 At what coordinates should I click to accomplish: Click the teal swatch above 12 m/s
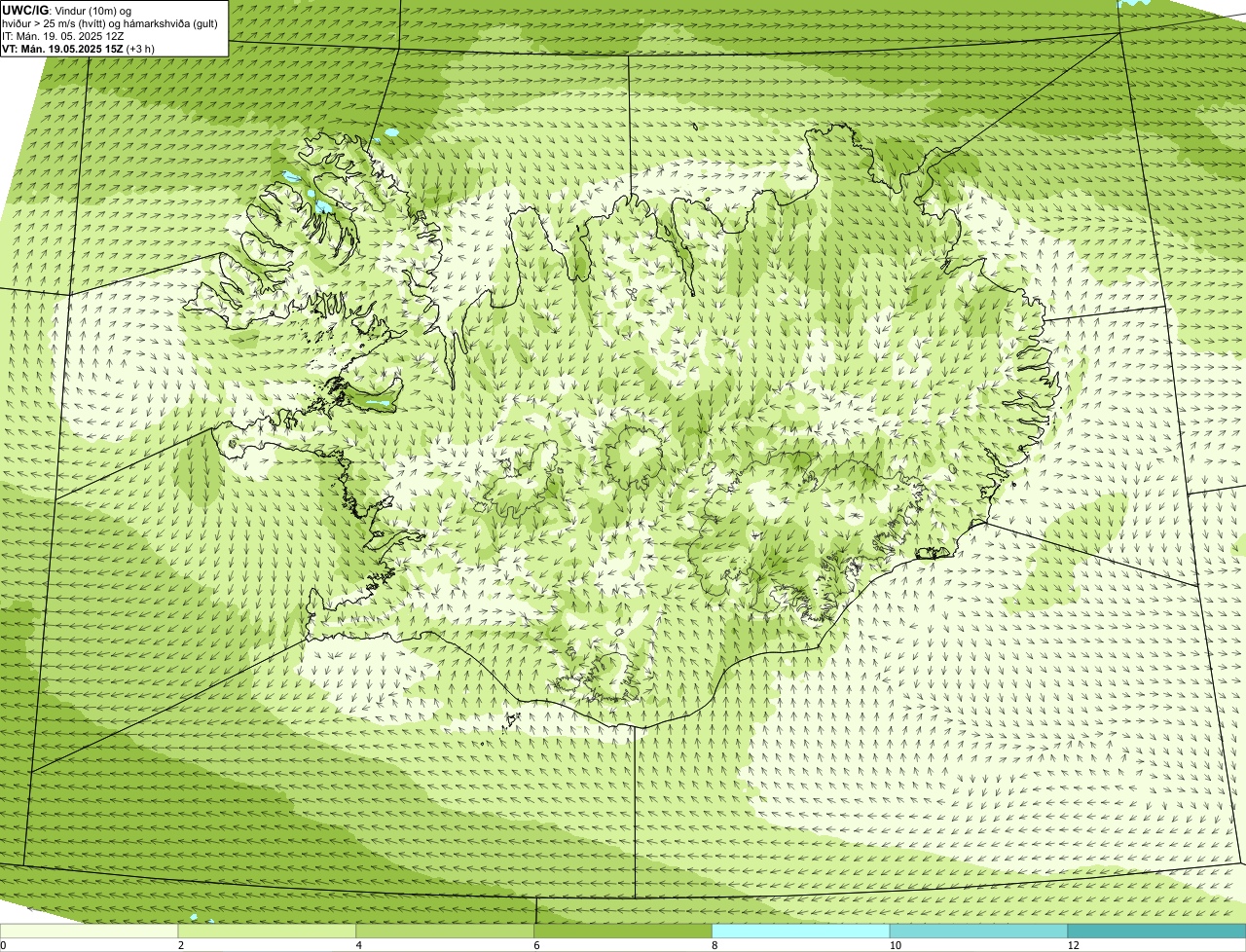(x=1156, y=931)
